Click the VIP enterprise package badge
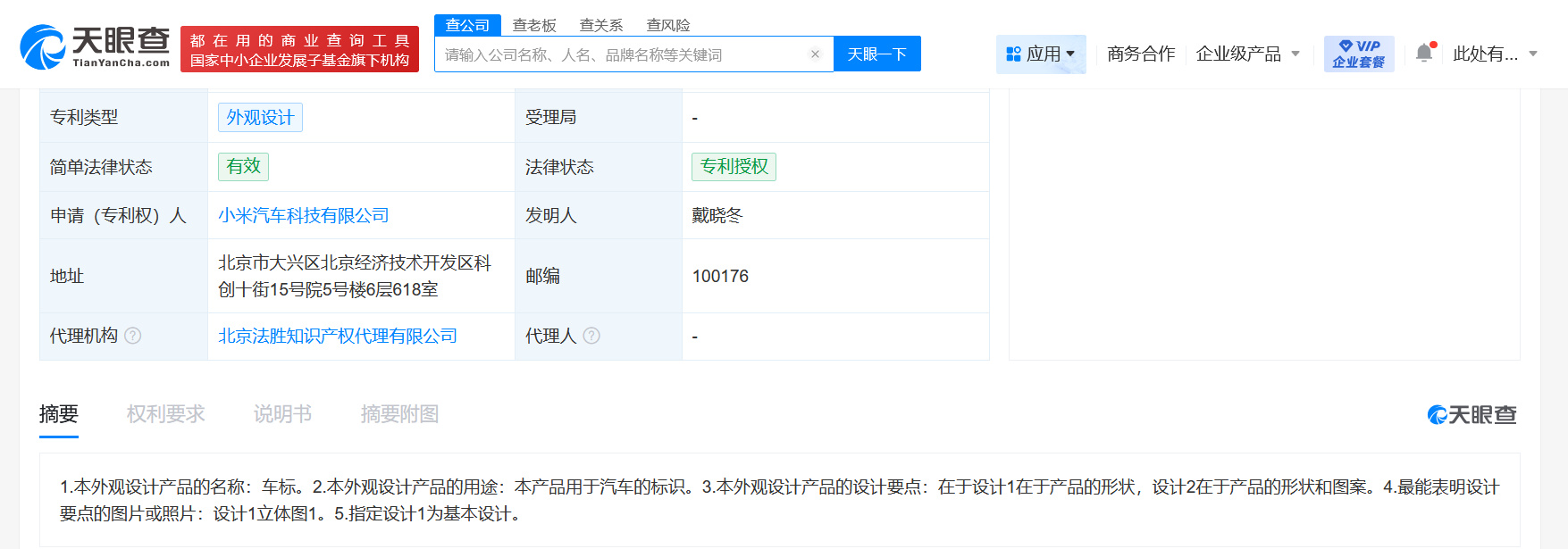 [x=1359, y=54]
